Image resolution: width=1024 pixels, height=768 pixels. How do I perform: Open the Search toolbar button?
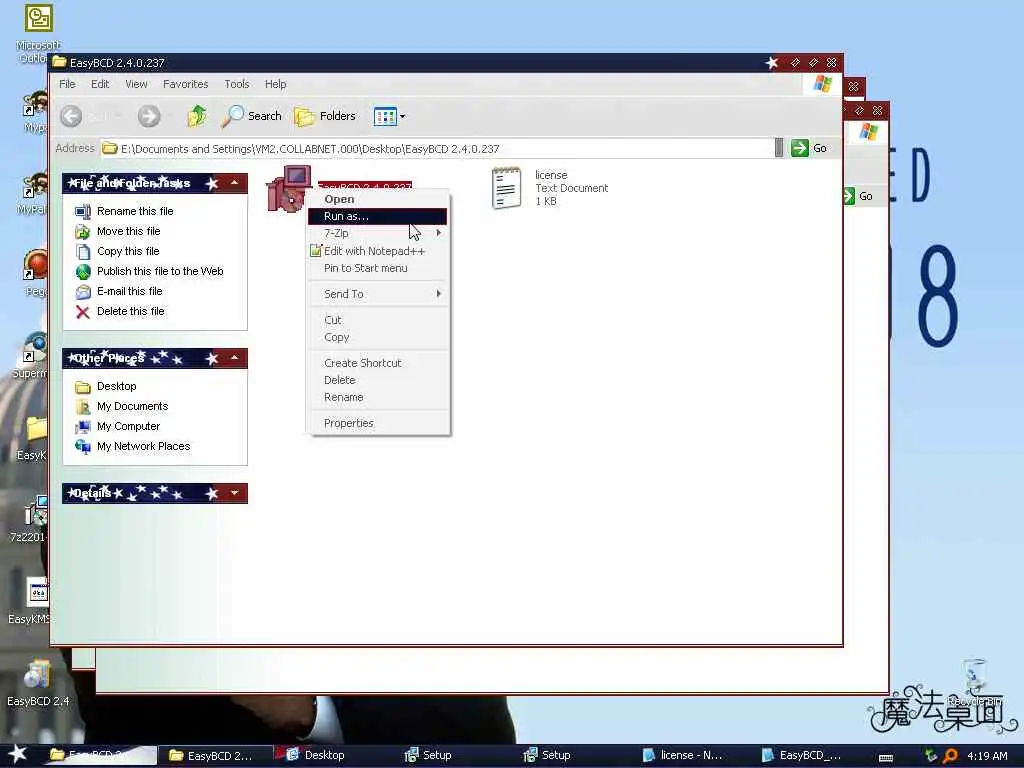click(251, 116)
